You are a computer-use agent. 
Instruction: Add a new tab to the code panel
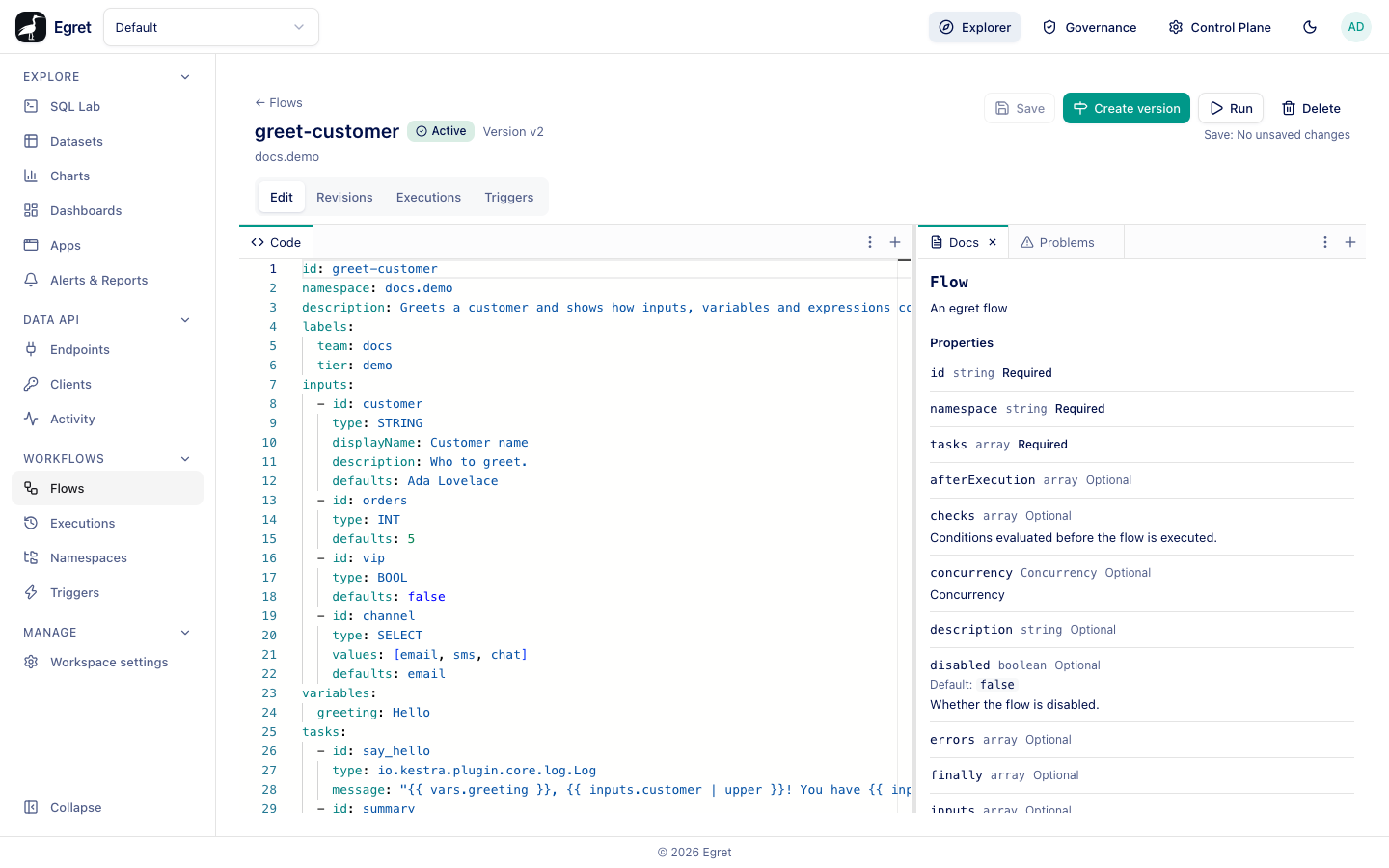tap(895, 242)
